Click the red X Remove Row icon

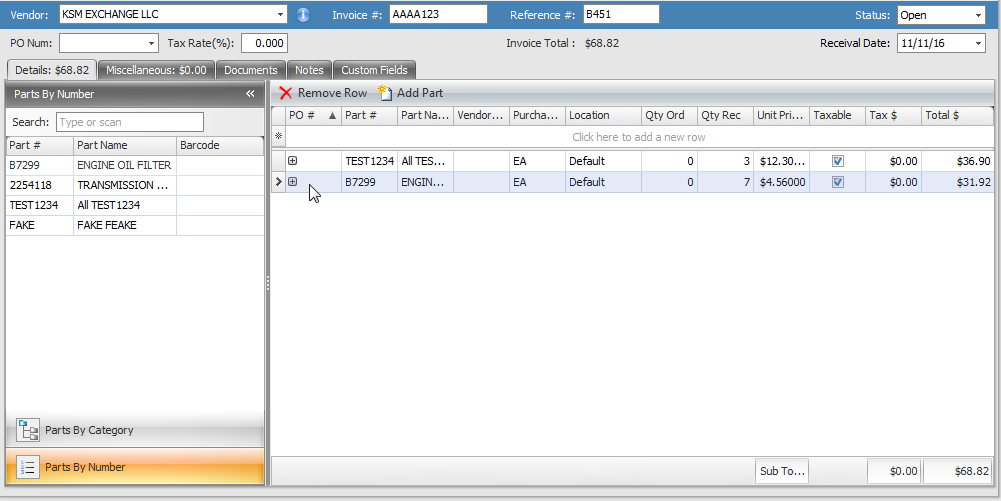[285, 93]
